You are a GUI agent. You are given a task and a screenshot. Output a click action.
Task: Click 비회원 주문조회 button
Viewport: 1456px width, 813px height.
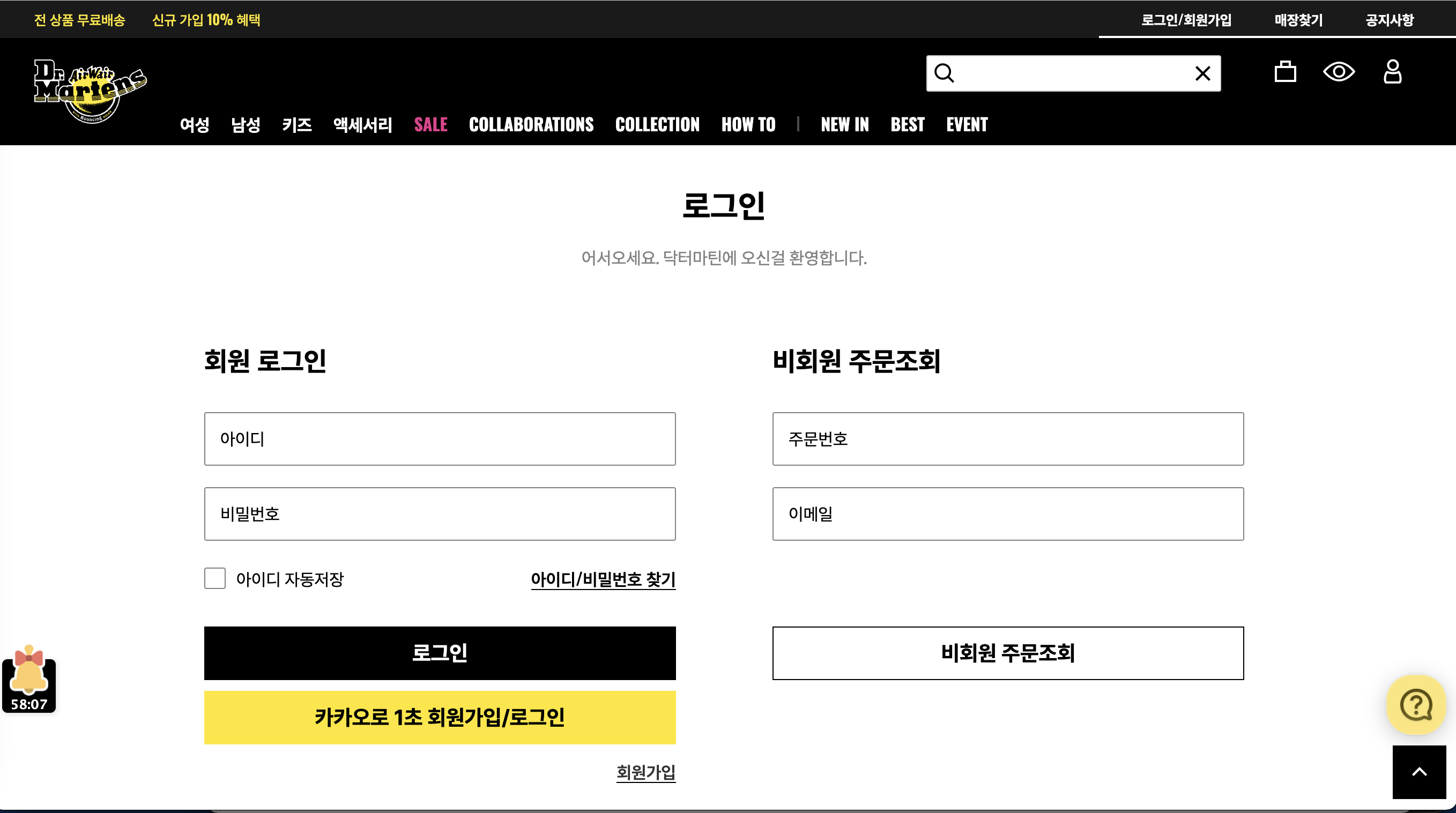pyautogui.click(x=1008, y=653)
